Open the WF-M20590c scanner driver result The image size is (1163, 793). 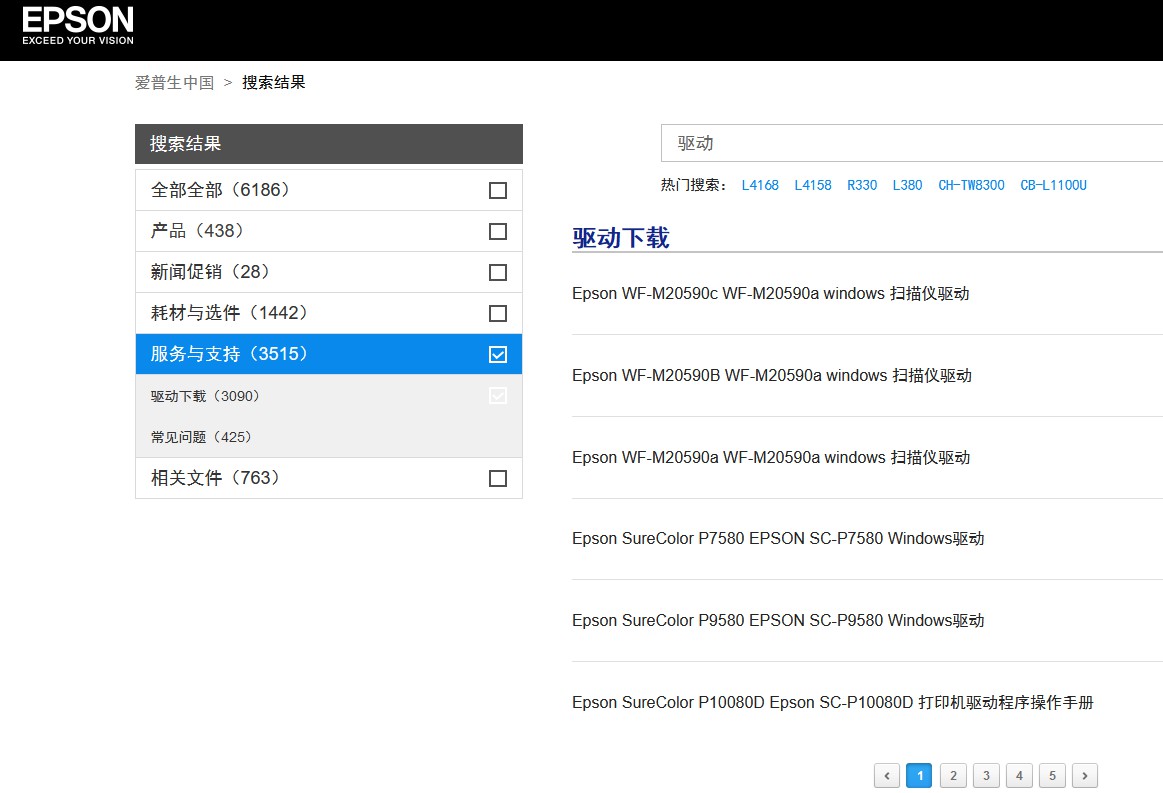point(770,293)
